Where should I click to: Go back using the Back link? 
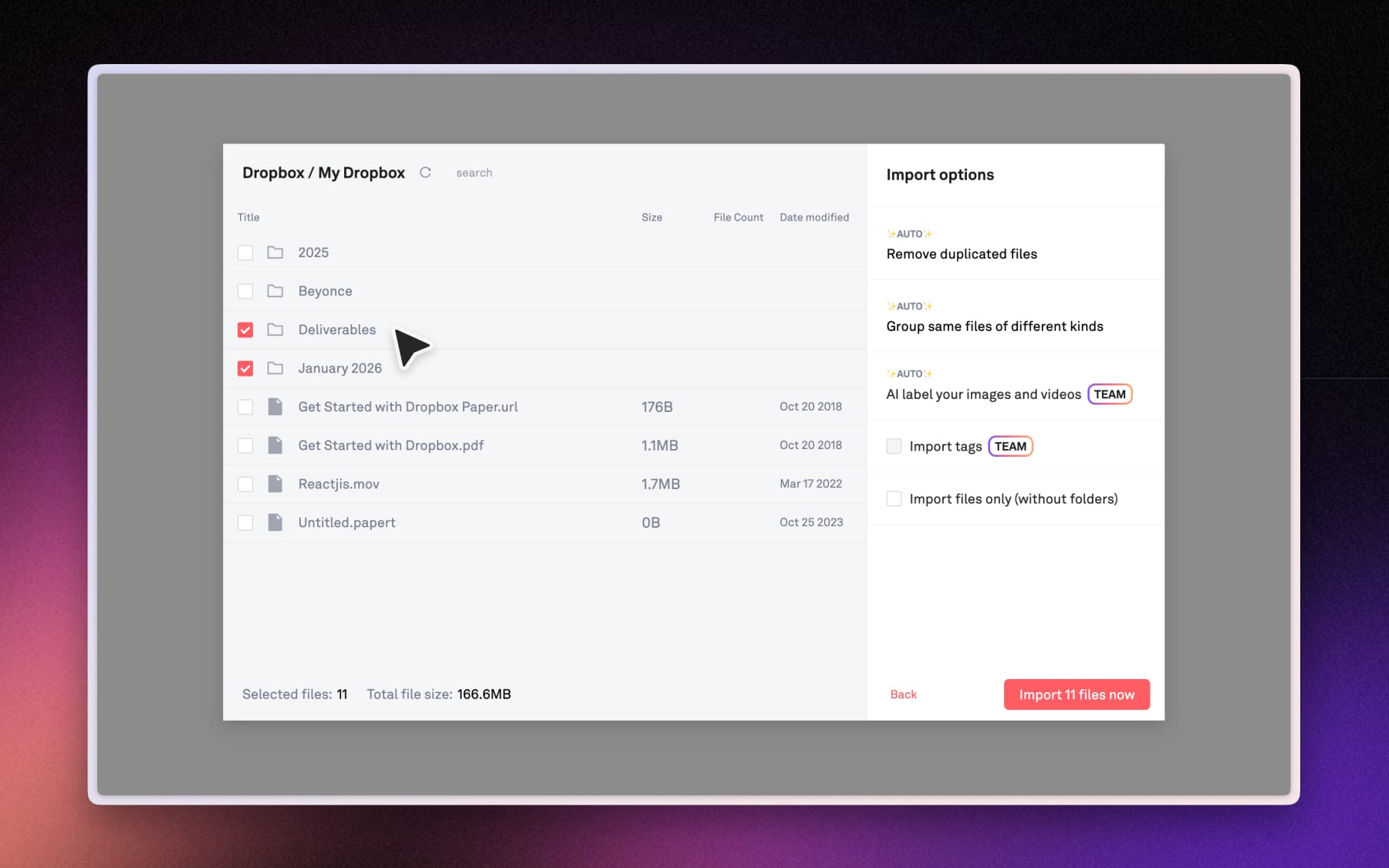tap(903, 694)
